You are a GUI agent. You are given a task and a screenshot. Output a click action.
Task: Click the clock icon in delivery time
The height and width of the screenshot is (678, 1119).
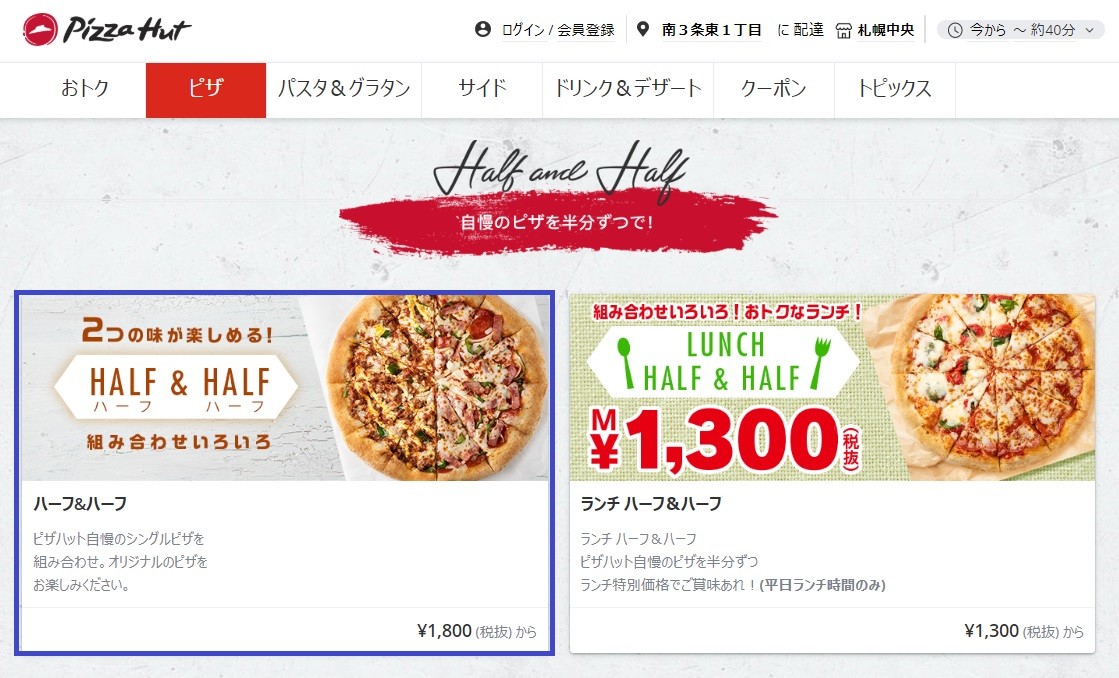click(x=955, y=30)
